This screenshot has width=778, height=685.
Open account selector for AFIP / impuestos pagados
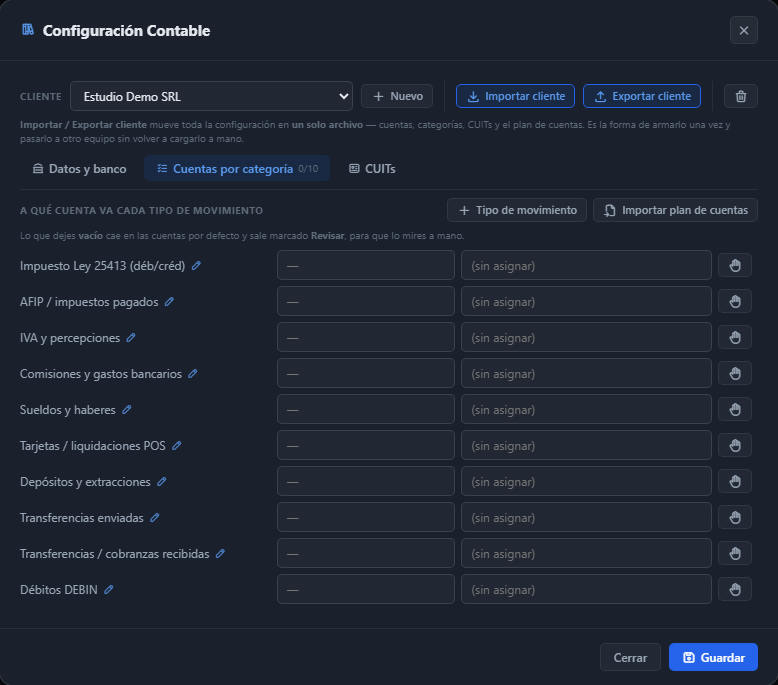tap(586, 301)
